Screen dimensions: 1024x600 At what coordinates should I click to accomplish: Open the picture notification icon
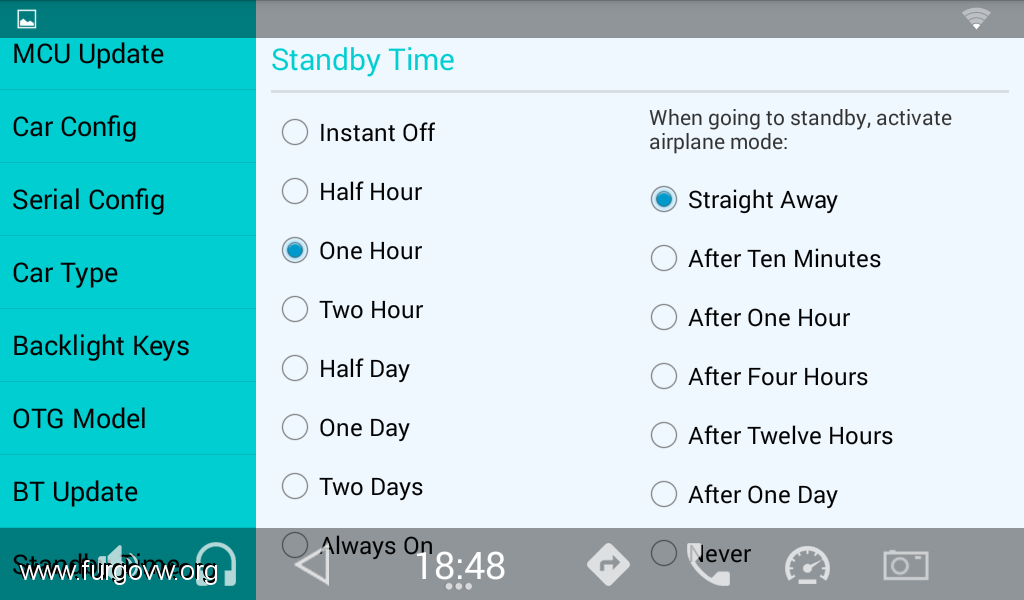click(27, 19)
